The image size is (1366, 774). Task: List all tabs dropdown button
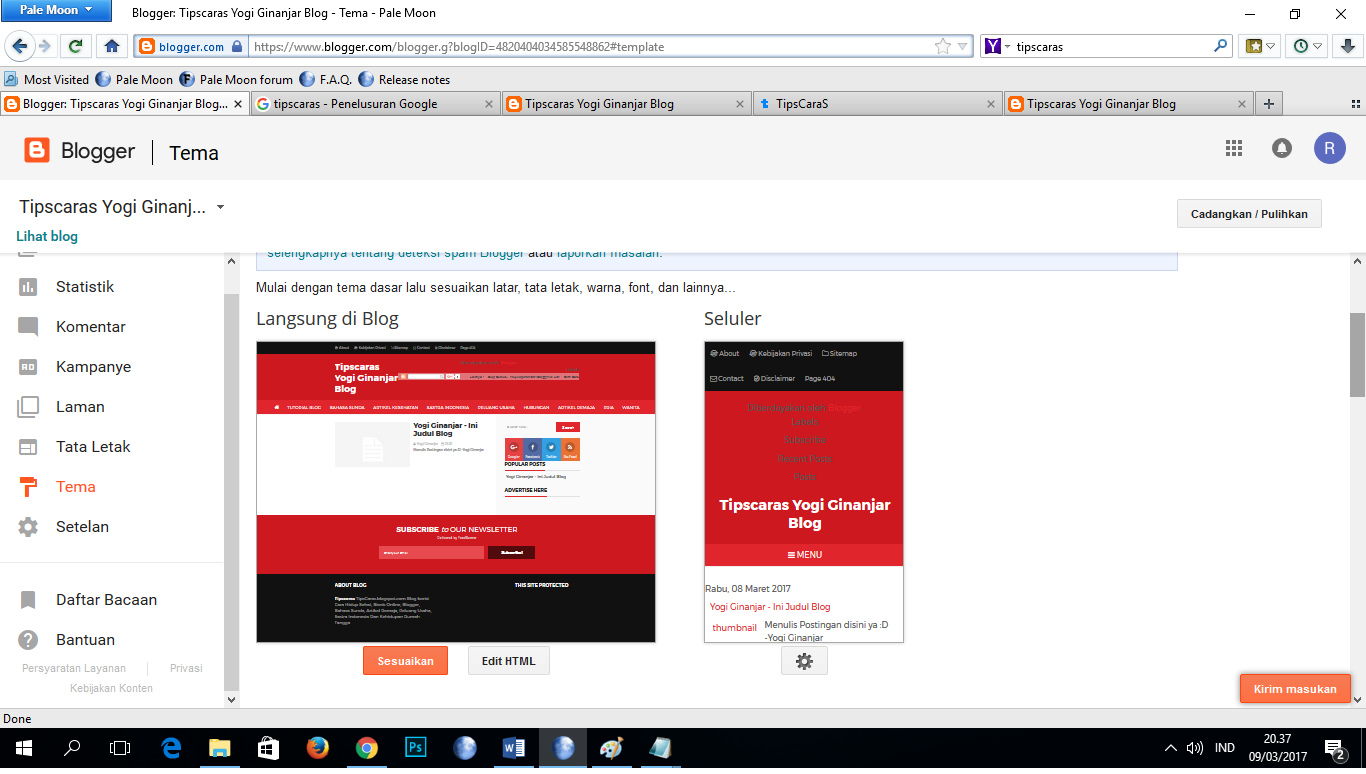click(x=1357, y=103)
